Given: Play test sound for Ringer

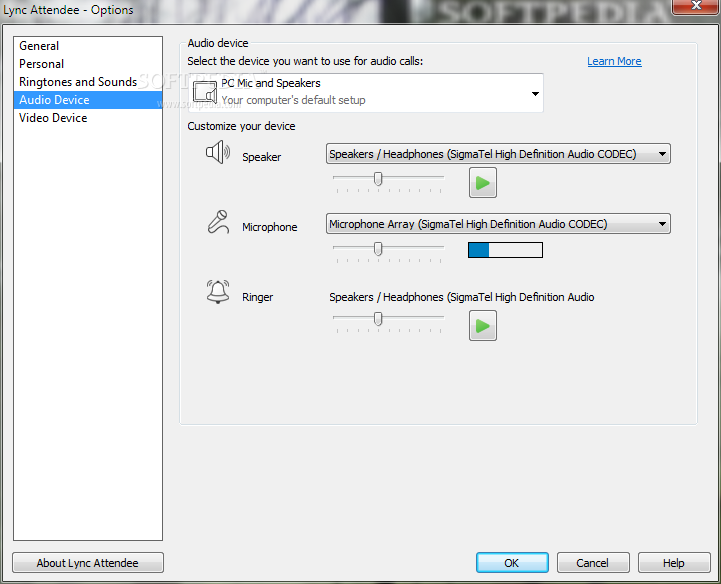Looking at the screenshot, I should click(x=482, y=326).
